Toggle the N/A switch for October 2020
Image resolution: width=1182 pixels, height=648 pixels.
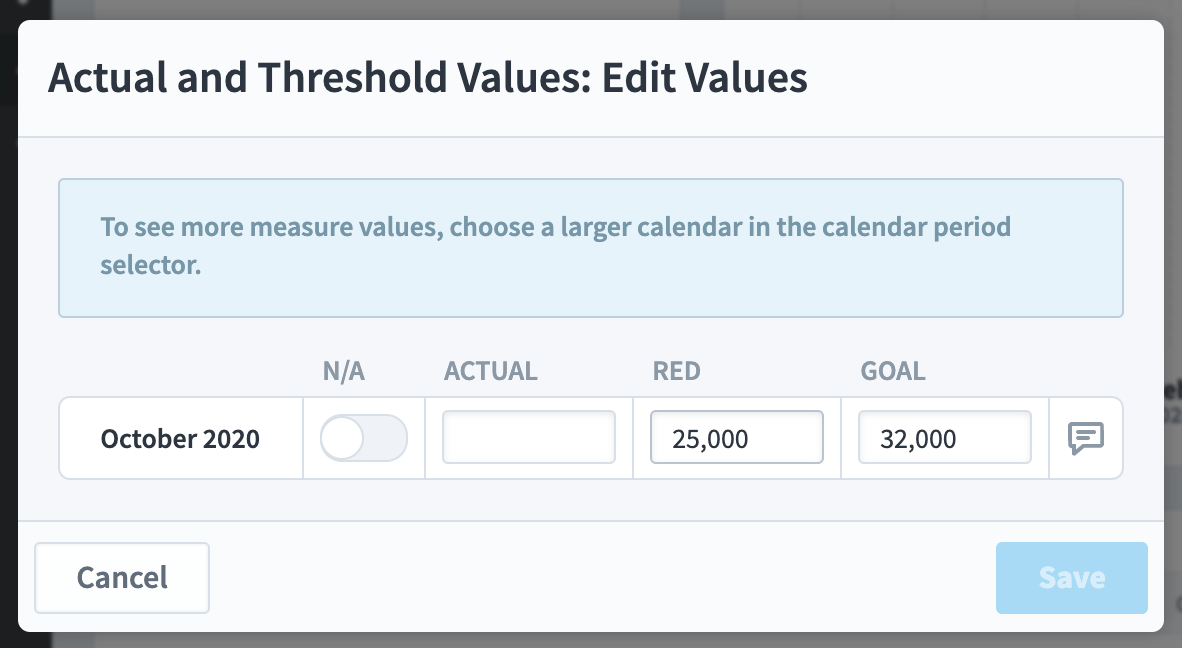tap(364, 438)
